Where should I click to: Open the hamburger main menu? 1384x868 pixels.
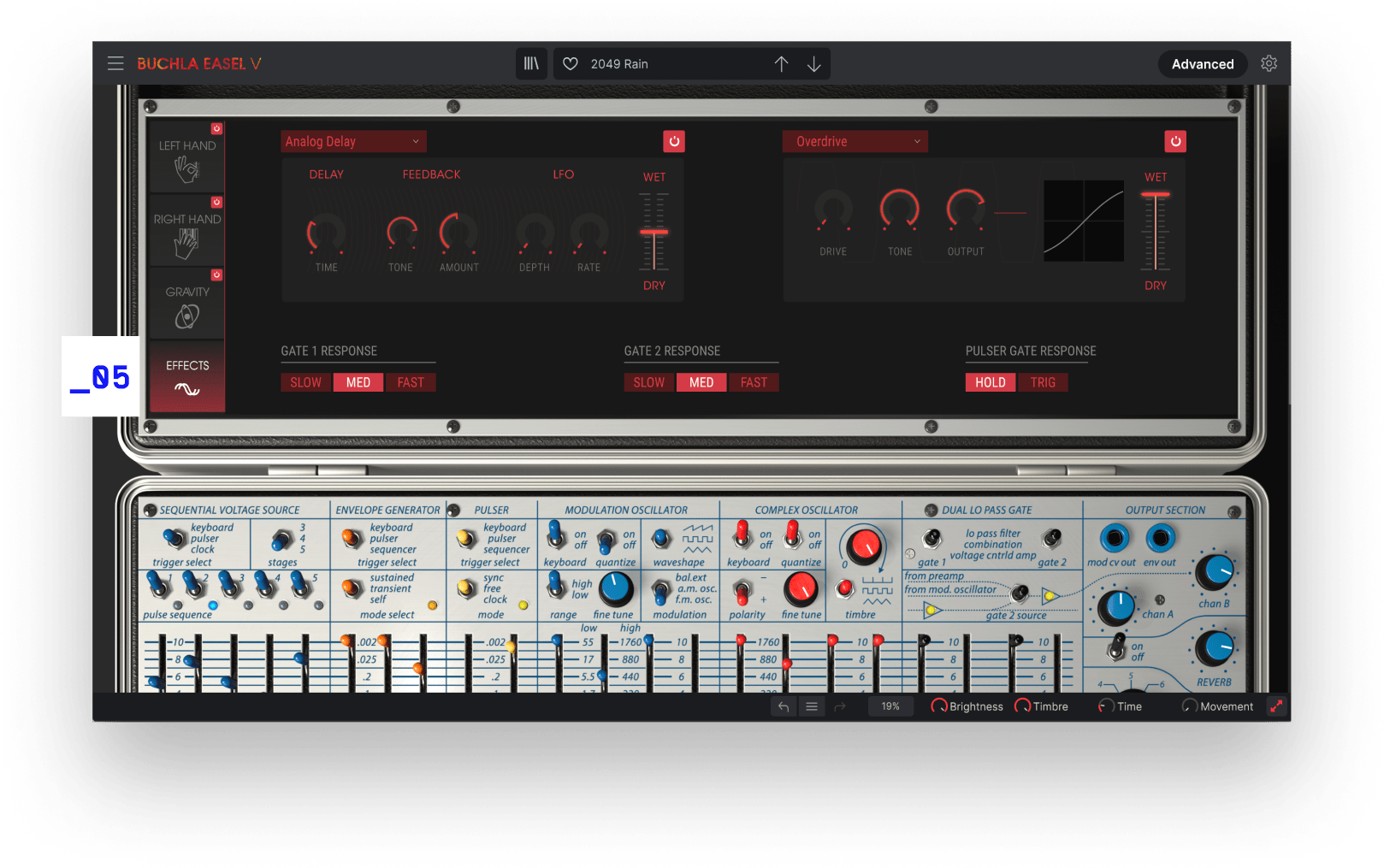(115, 64)
